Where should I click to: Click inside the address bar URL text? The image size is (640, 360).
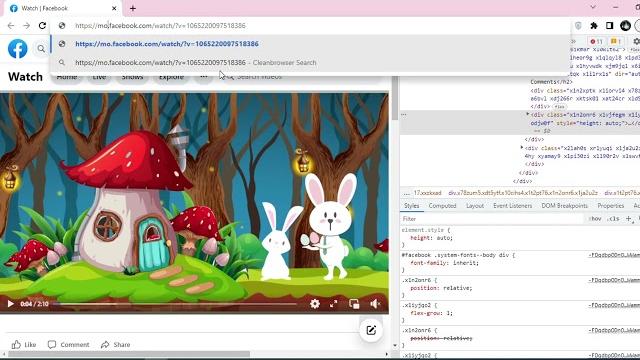(x=160, y=25)
